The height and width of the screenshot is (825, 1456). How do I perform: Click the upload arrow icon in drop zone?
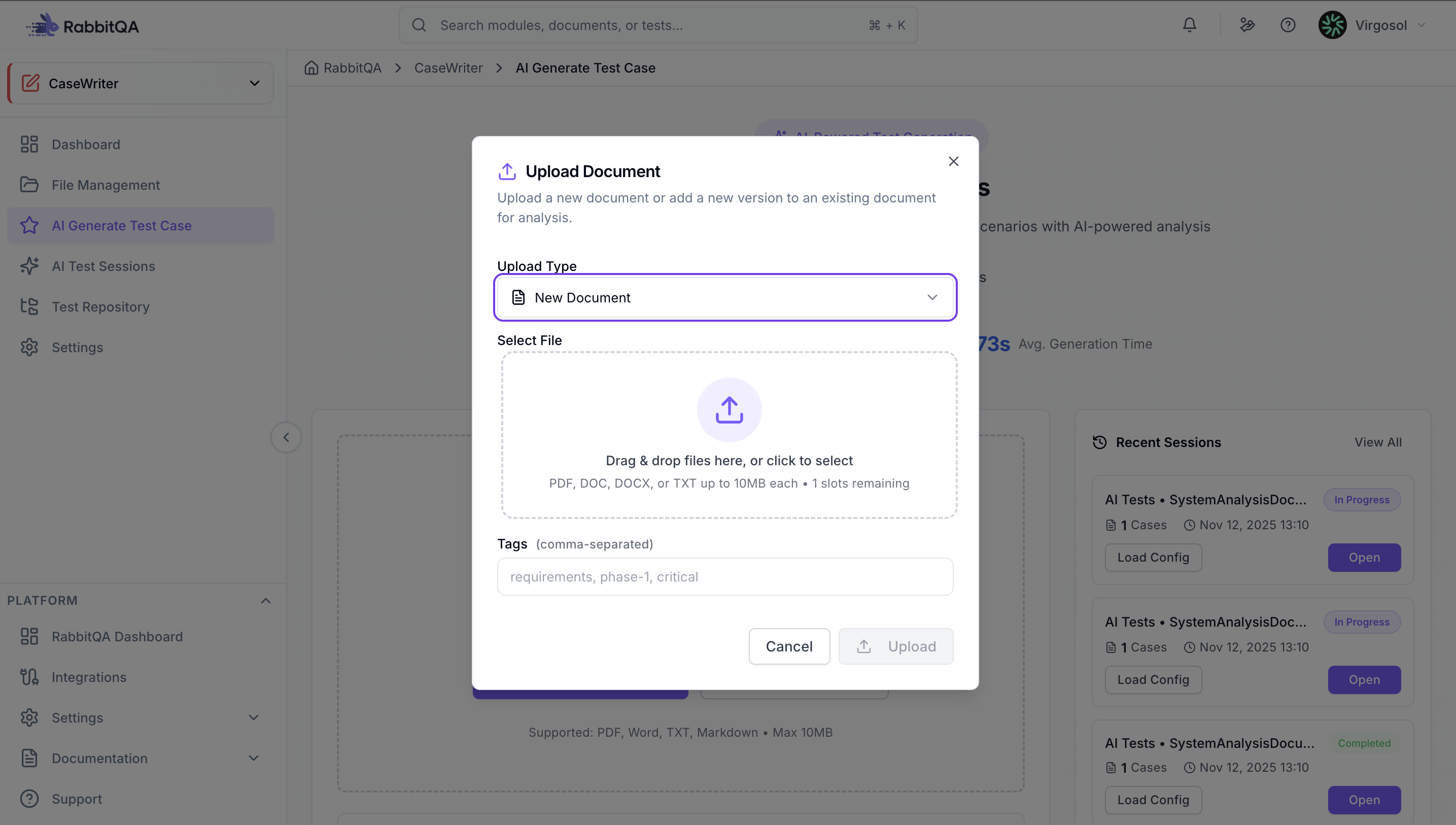click(x=729, y=409)
